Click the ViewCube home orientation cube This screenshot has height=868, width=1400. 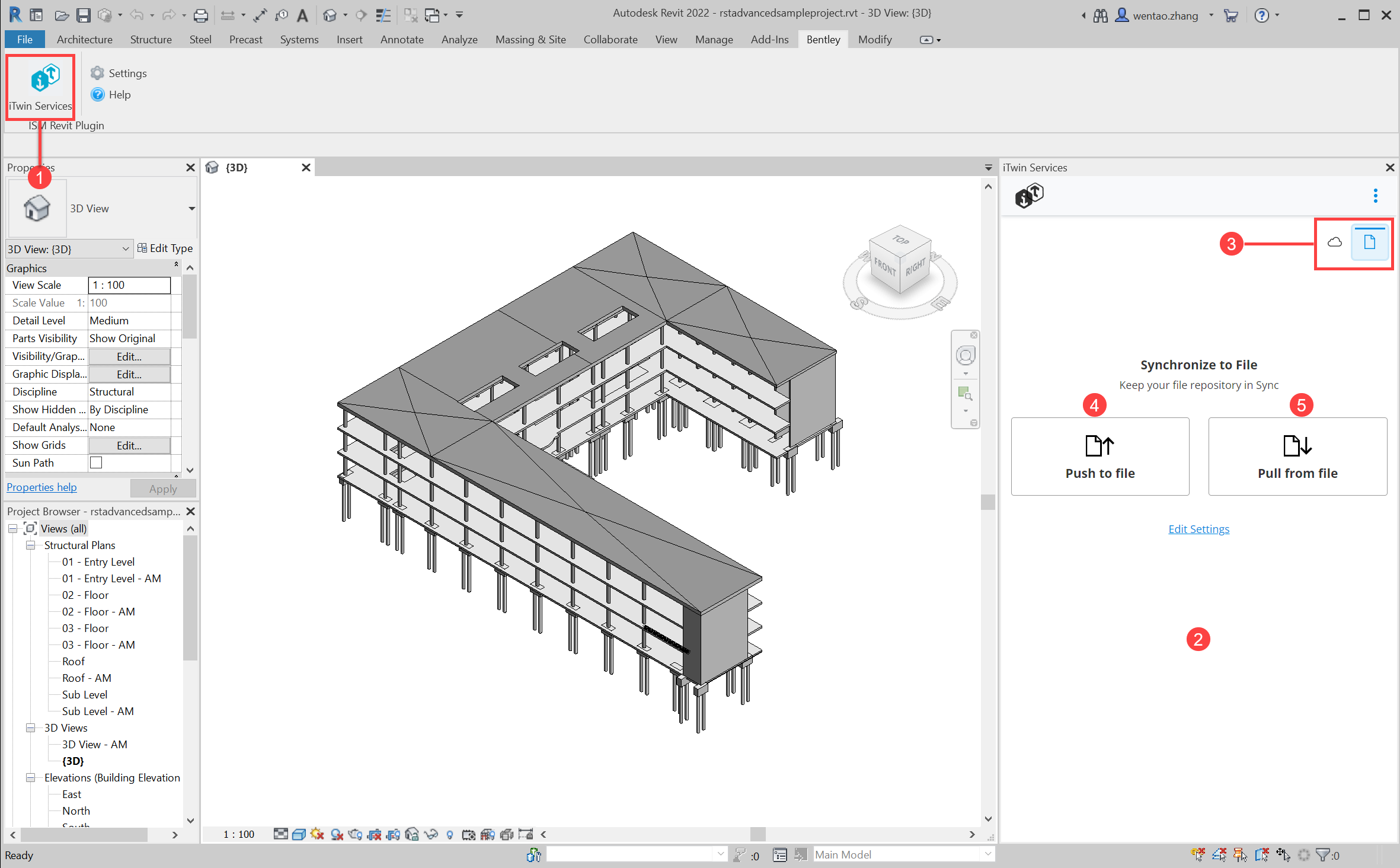pyautogui.click(x=899, y=261)
